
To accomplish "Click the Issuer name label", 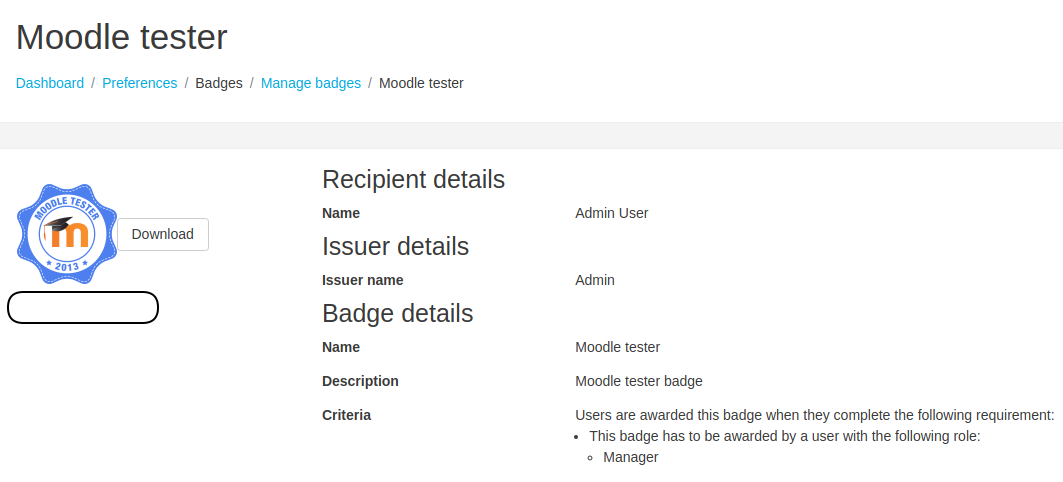I will pyautogui.click(x=363, y=280).
